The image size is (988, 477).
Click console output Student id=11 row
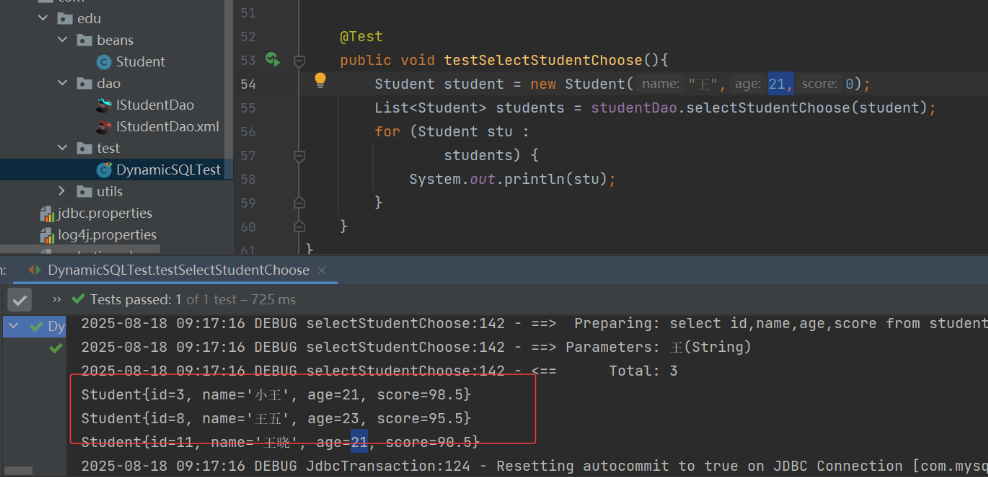coord(280,442)
